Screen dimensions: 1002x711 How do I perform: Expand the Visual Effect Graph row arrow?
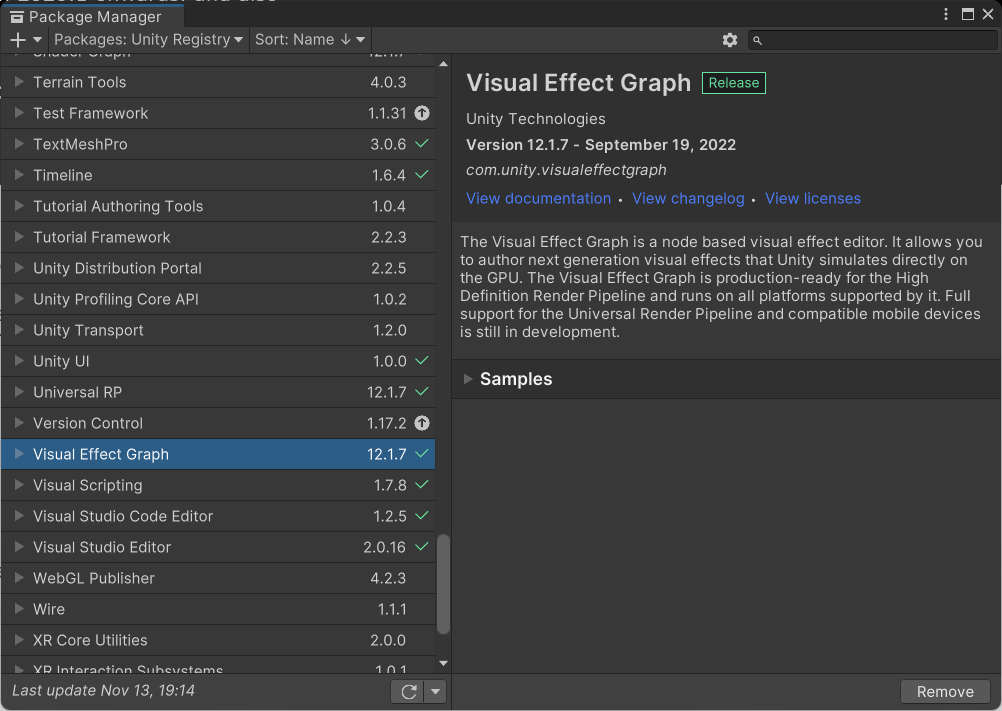tap(19, 454)
